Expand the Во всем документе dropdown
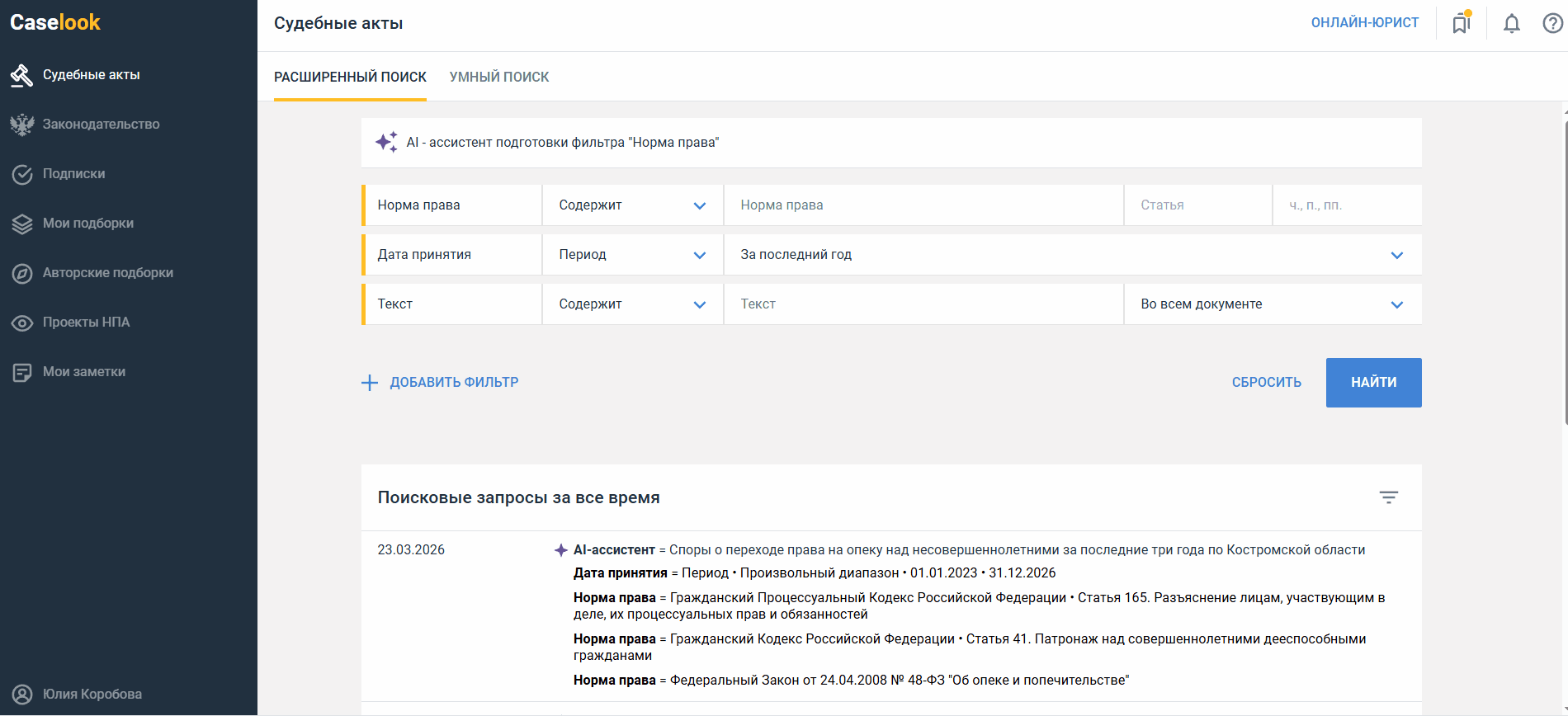This screenshot has height=716, width=1568. [1272, 304]
